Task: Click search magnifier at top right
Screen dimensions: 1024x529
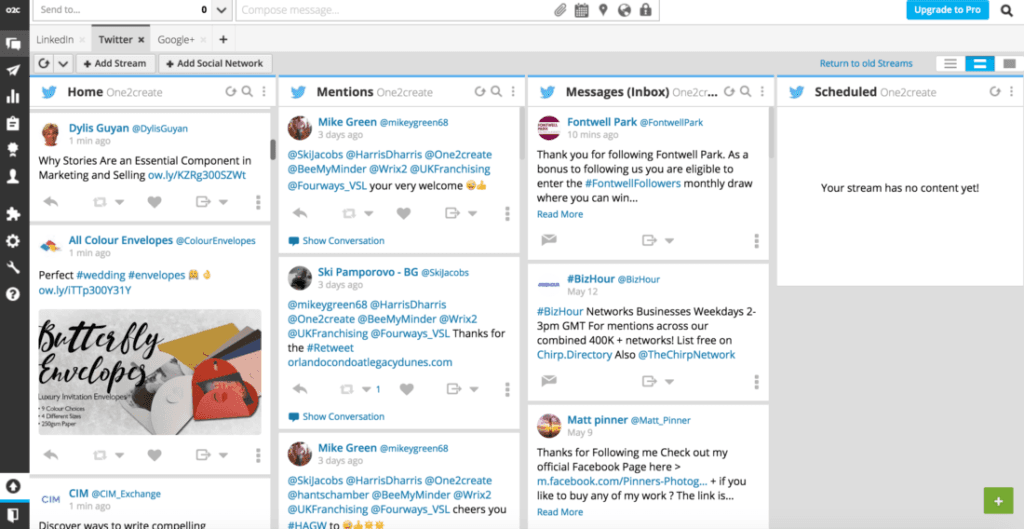Action: click(x=1006, y=10)
